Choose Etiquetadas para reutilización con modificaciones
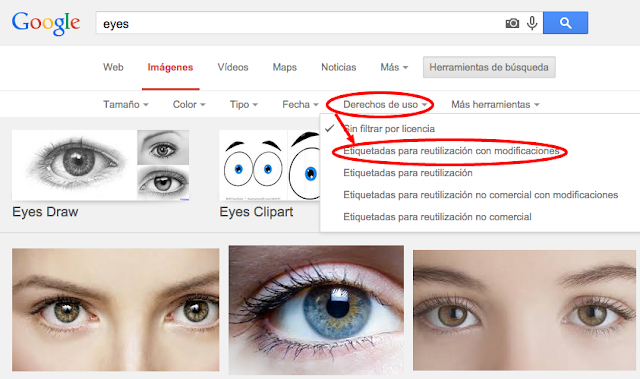The image size is (640, 379). (x=451, y=151)
